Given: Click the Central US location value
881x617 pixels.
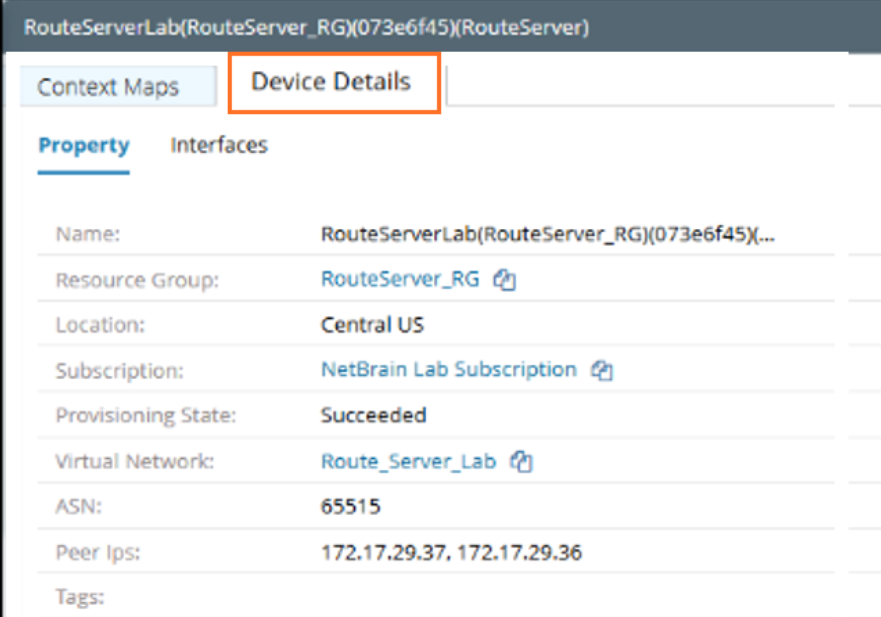Looking at the screenshot, I should 372,325.
